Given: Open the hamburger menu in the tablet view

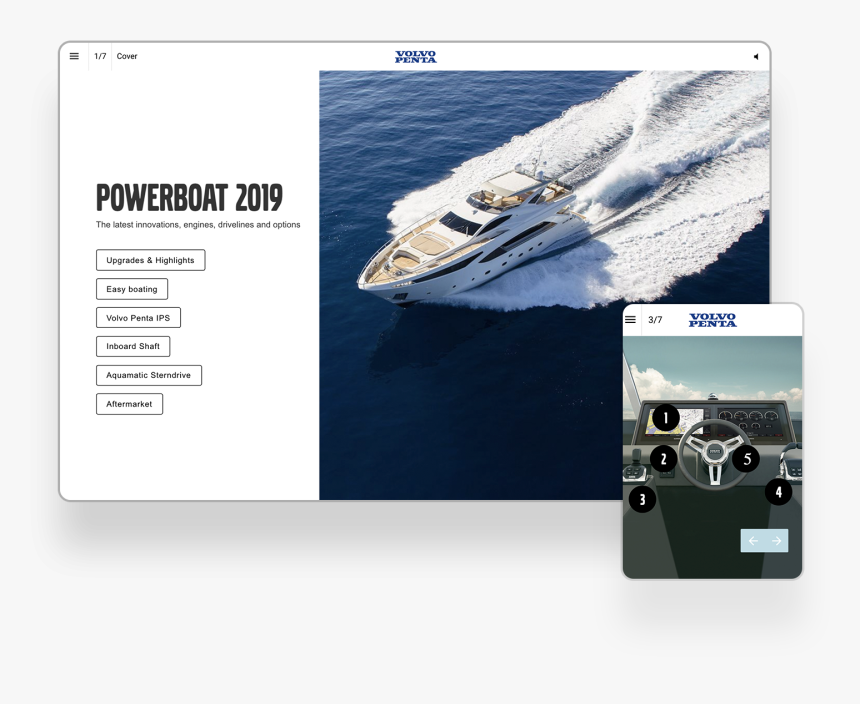Looking at the screenshot, I should click(74, 56).
